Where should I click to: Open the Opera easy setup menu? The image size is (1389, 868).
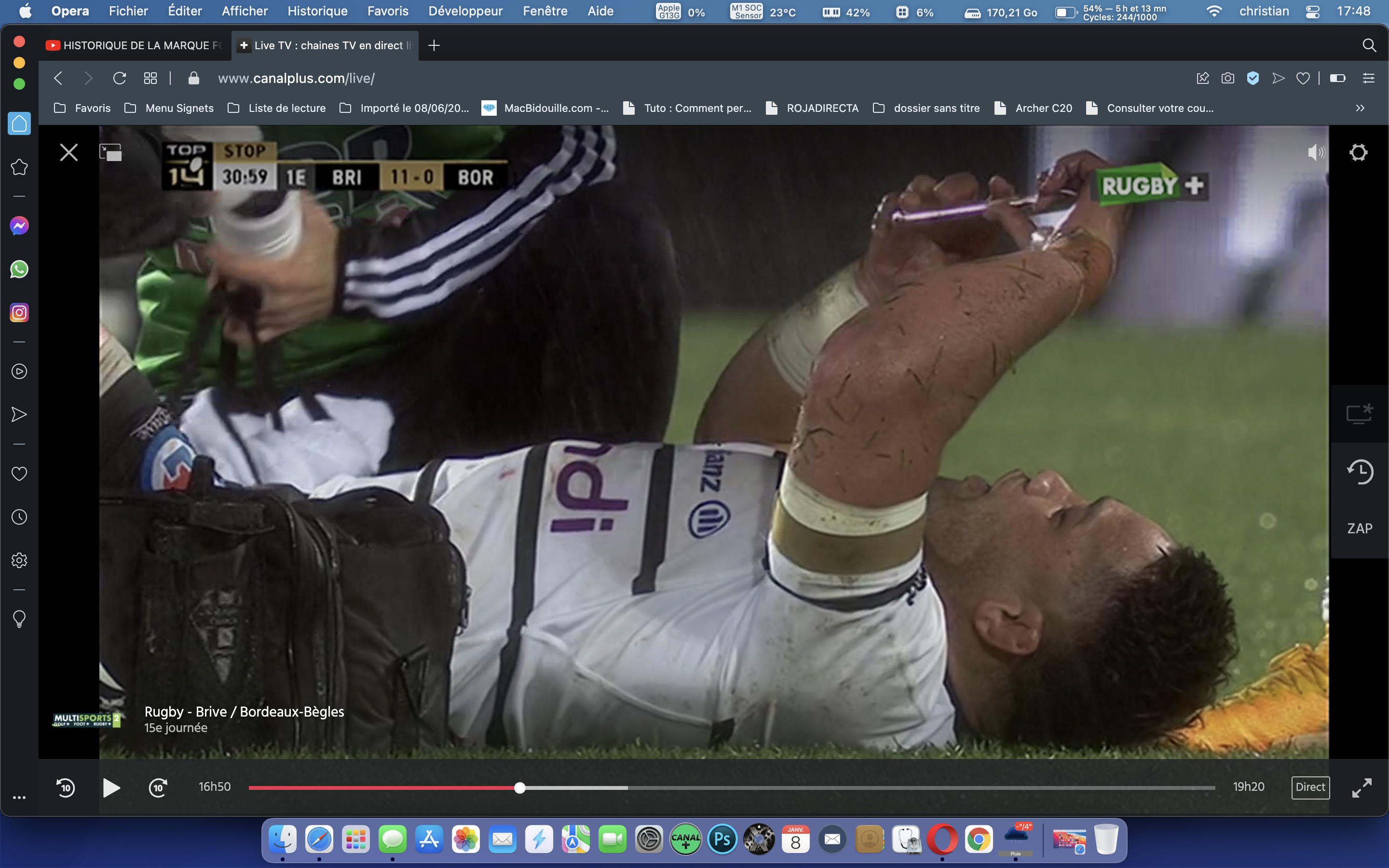tap(1368, 78)
